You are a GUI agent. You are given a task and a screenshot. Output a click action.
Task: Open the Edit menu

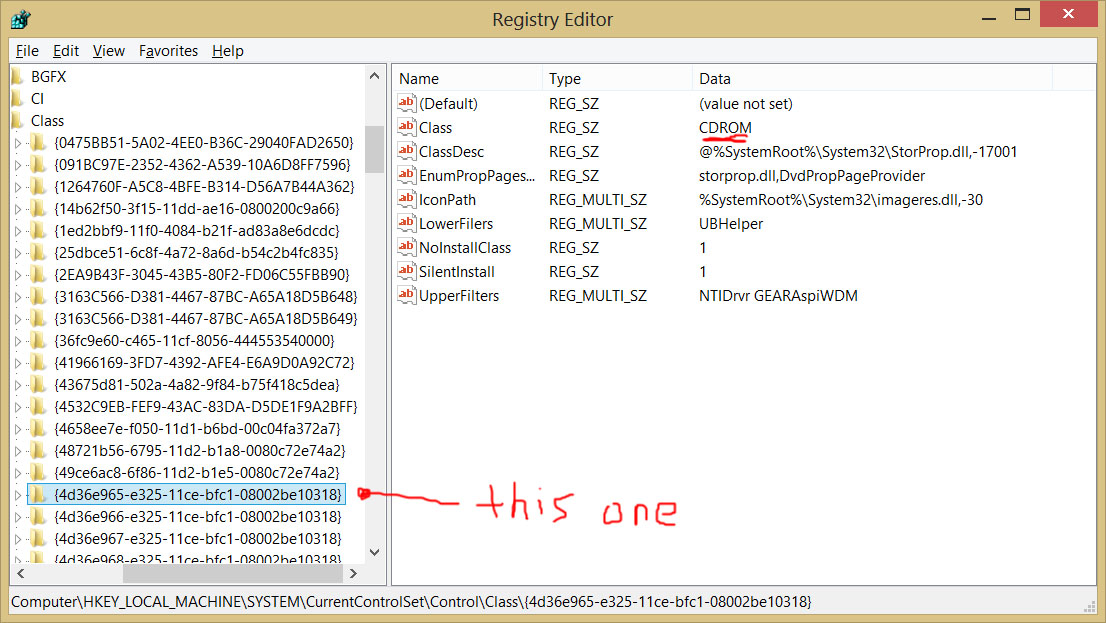click(66, 51)
